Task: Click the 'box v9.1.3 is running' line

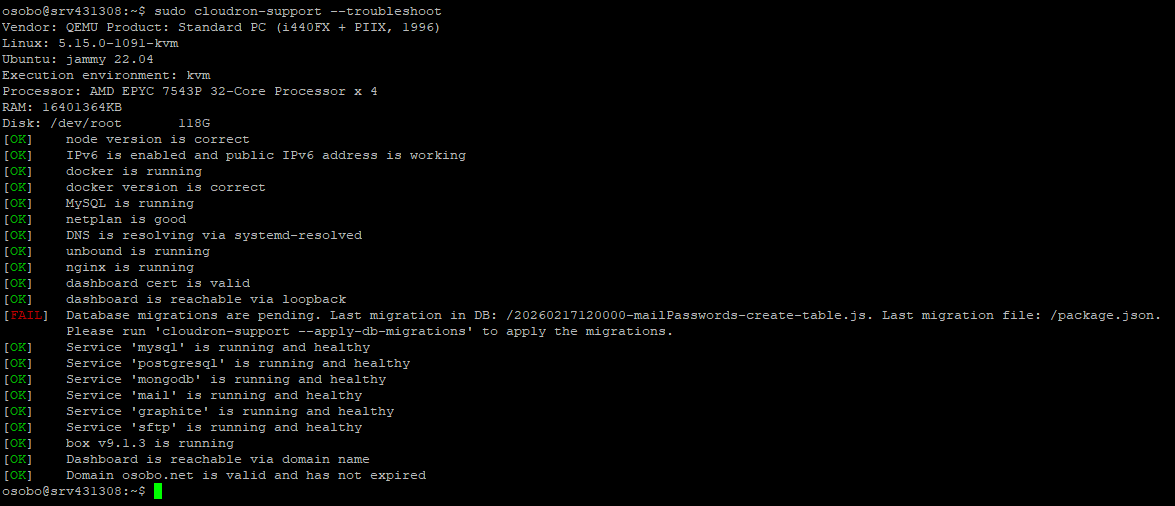Action: [x=150, y=443]
